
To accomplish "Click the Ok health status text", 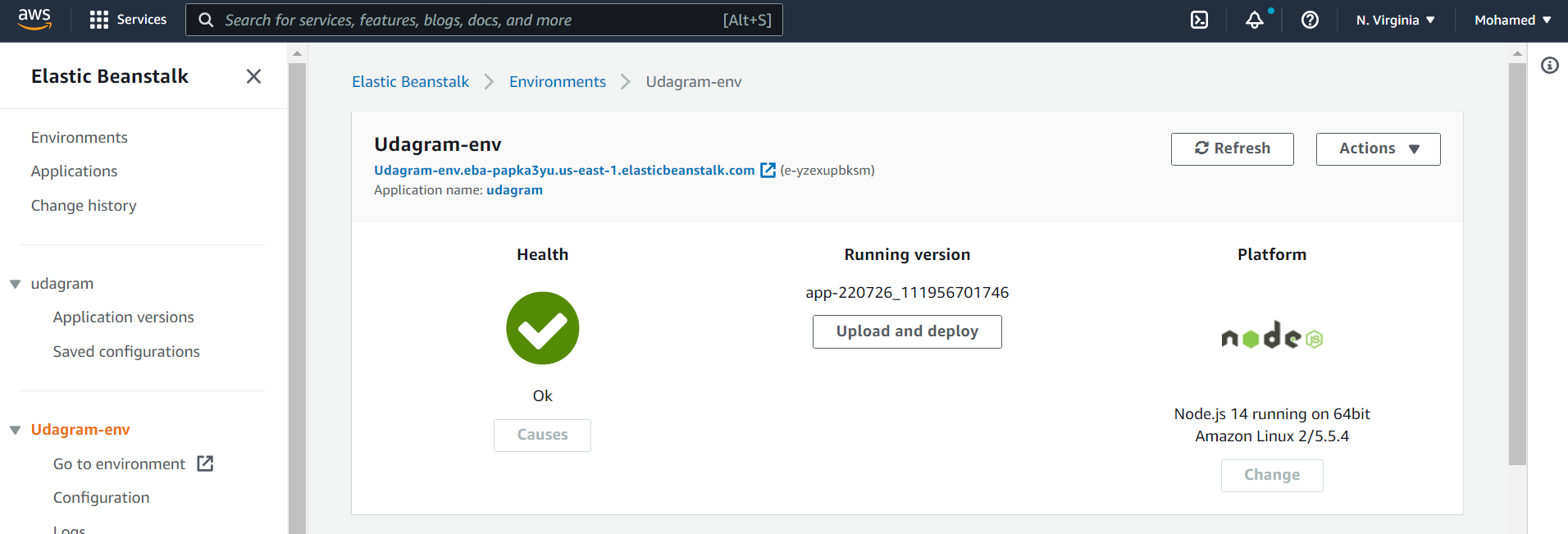I will point(543,395).
